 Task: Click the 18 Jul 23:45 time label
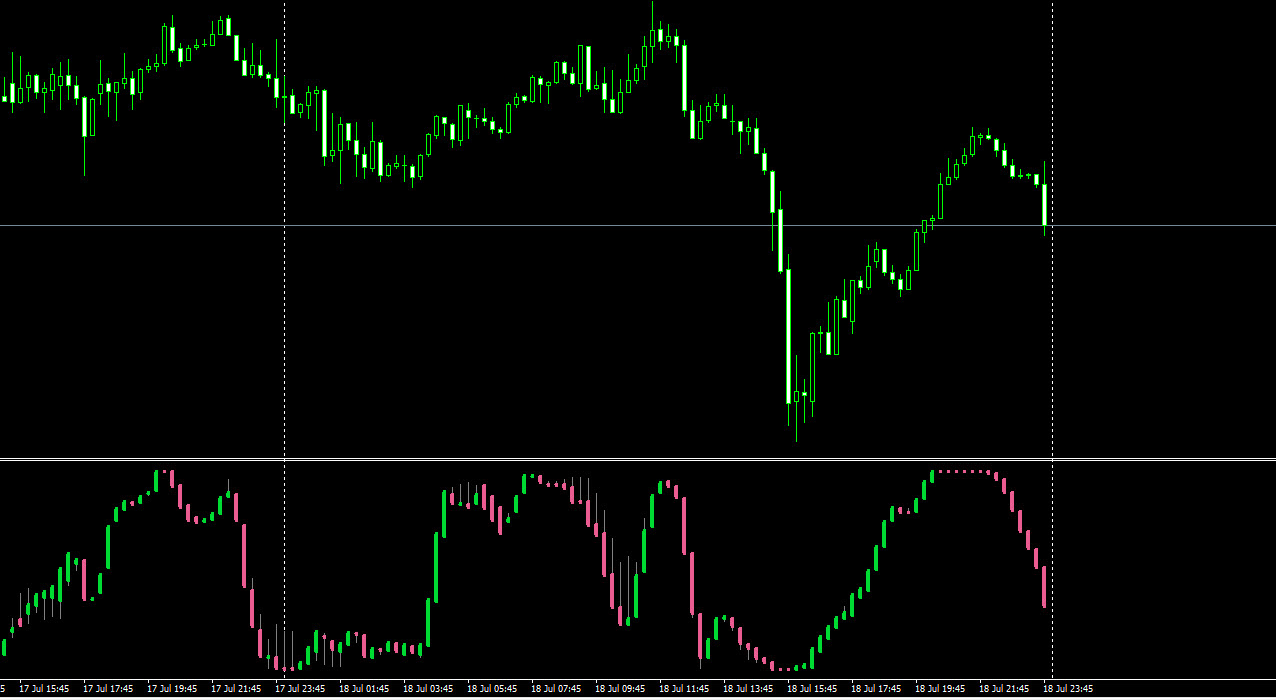click(x=1068, y=689)
